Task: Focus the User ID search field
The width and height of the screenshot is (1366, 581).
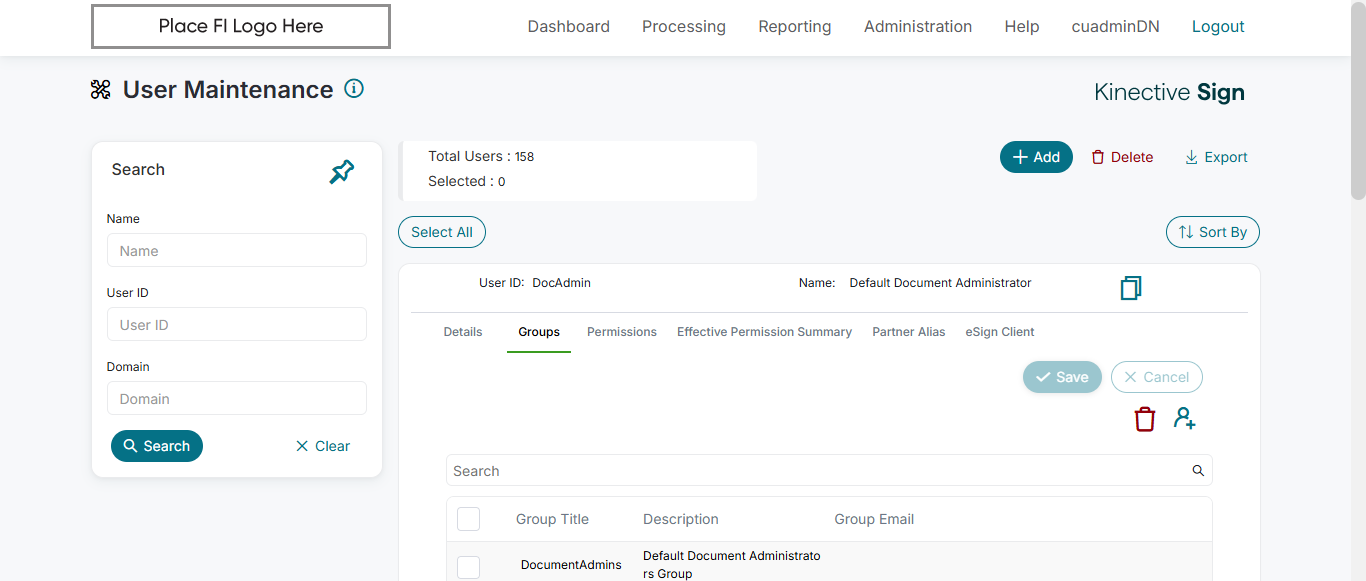Action: tap(237, 325)
